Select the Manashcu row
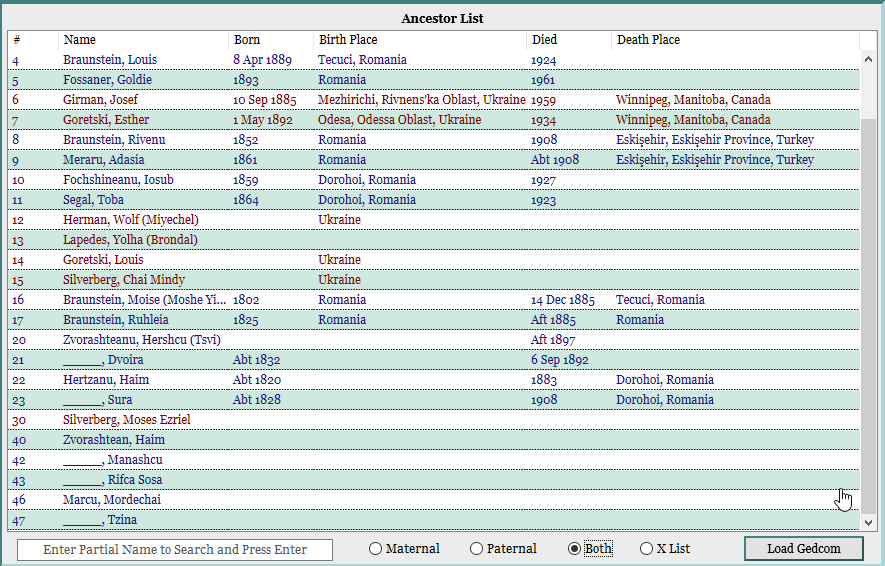Image resolution: width=885 pixels, height=566 pixels. [x=433, y=460]
